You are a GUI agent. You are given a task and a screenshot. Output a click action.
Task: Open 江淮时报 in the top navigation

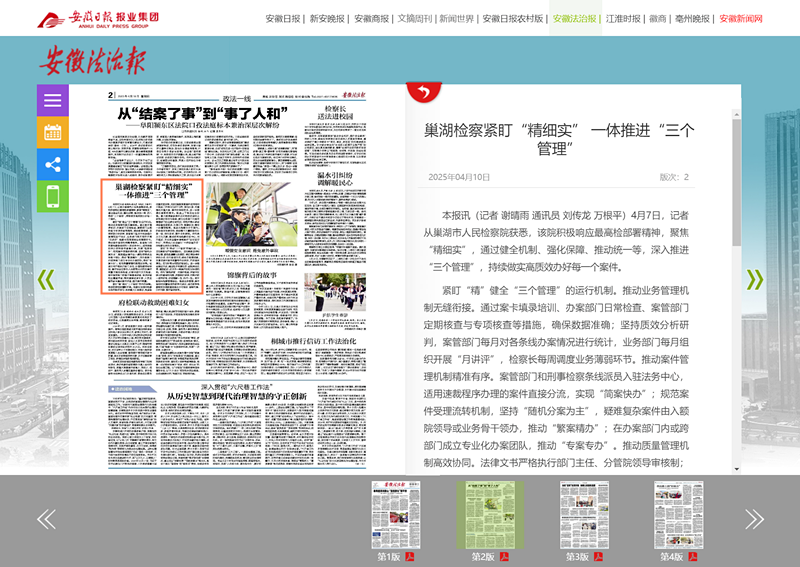[x=623, y=19]
